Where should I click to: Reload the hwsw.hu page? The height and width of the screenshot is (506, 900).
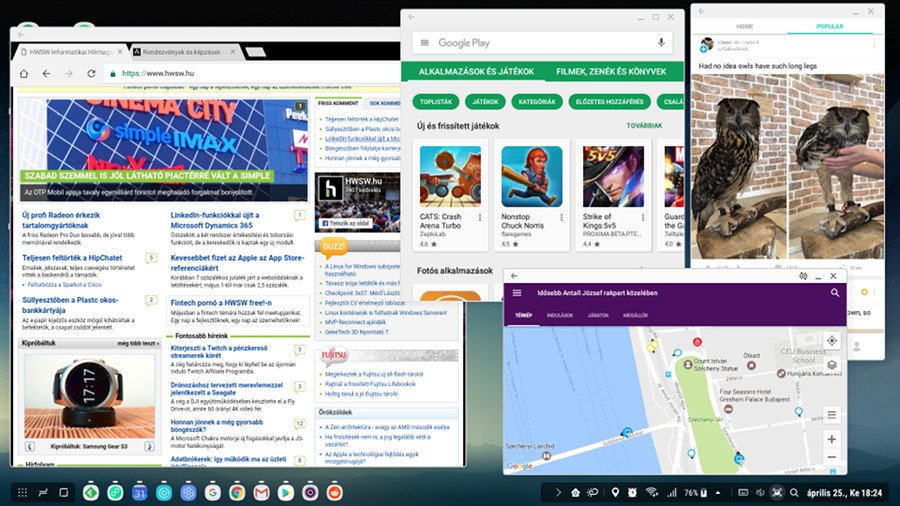91,73
